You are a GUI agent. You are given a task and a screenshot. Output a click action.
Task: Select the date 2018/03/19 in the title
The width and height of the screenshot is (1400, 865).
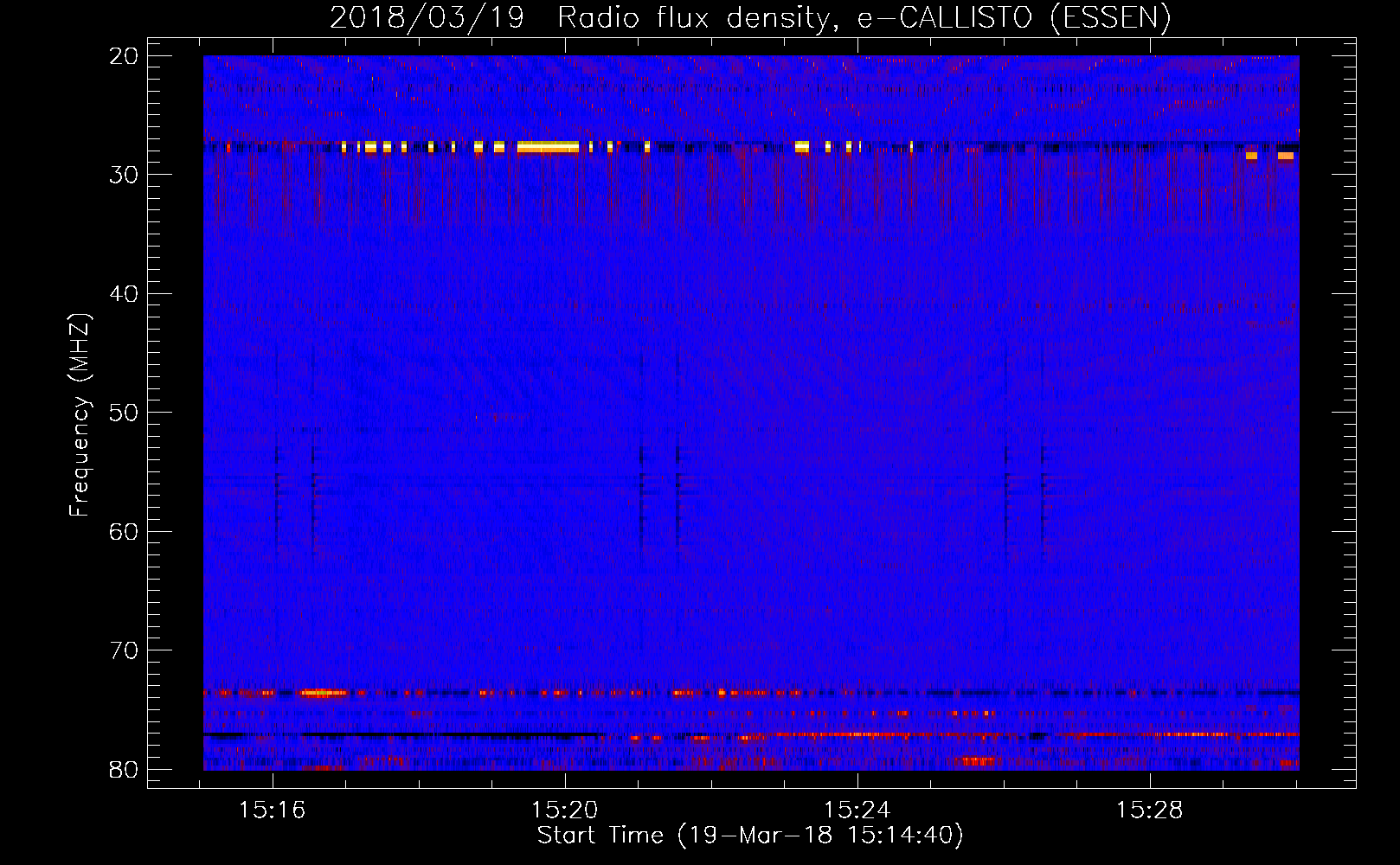tap(427, 17)
